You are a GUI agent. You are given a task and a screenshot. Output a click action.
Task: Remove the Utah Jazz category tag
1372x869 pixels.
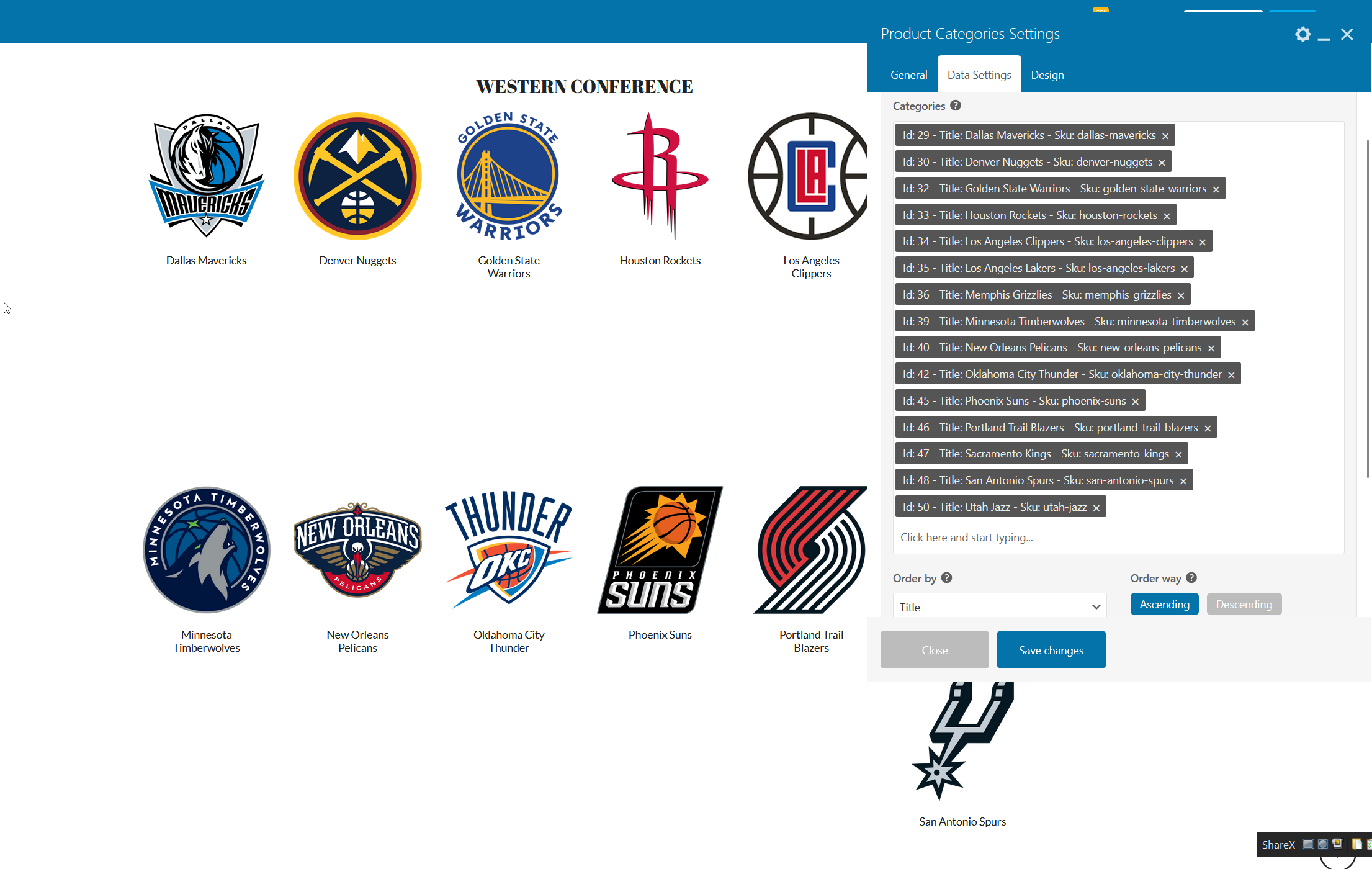[1096, 508]
